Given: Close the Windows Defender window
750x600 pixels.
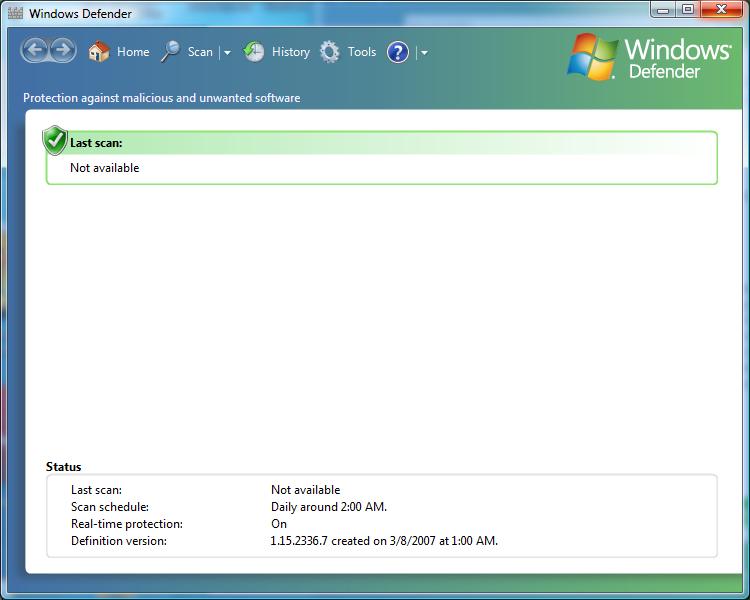Looking at the screenshot, I should [722, 10].
